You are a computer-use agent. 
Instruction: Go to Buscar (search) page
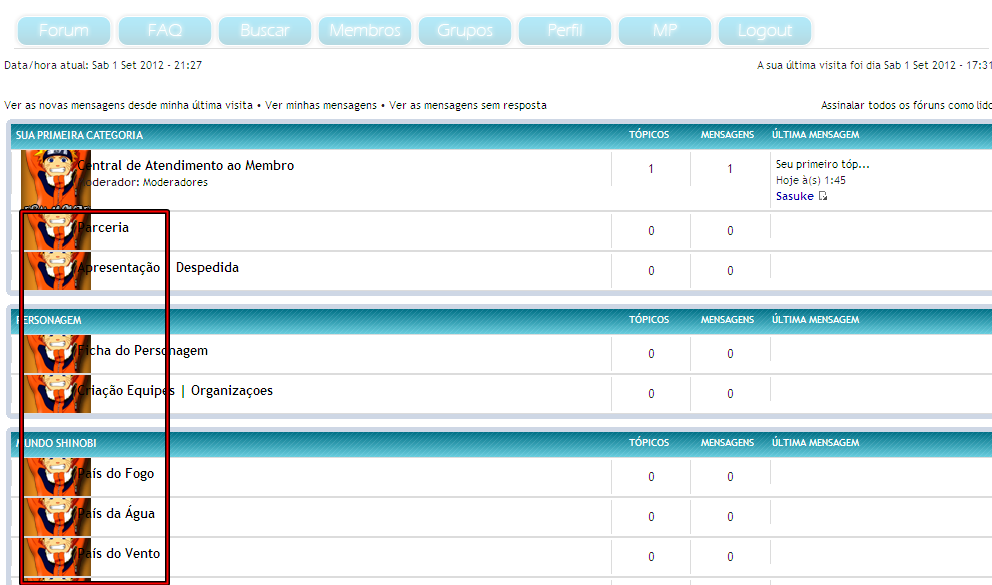tap(264, 30)
